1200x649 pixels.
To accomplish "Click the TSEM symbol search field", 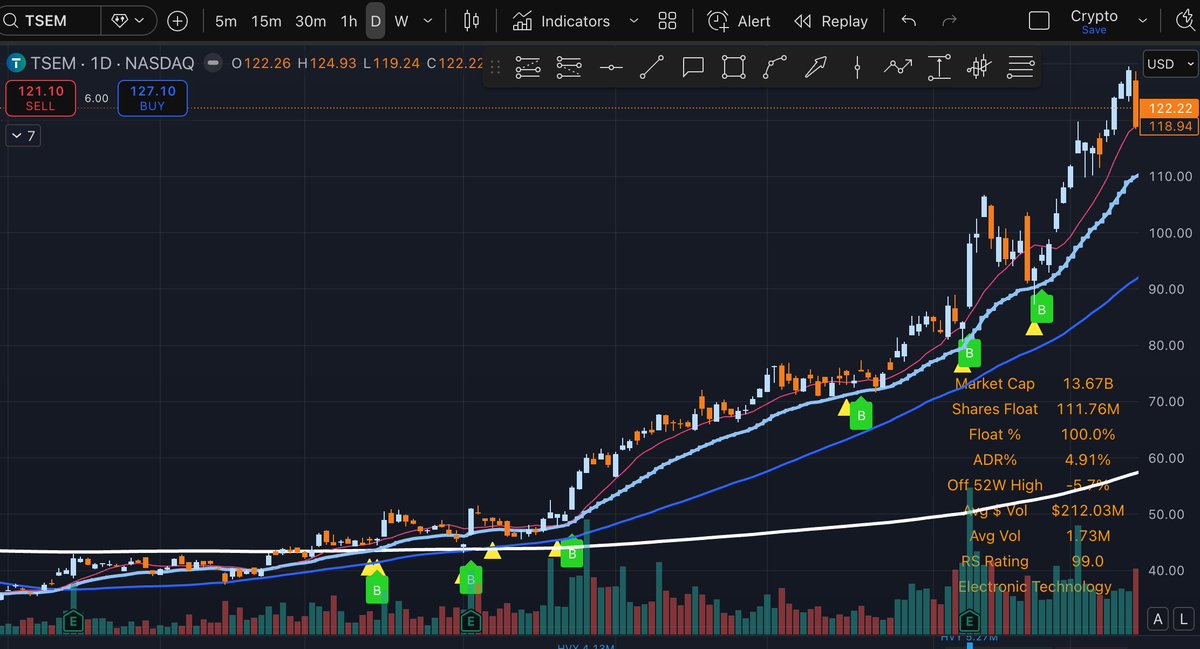I will click(x=52, y=20).
